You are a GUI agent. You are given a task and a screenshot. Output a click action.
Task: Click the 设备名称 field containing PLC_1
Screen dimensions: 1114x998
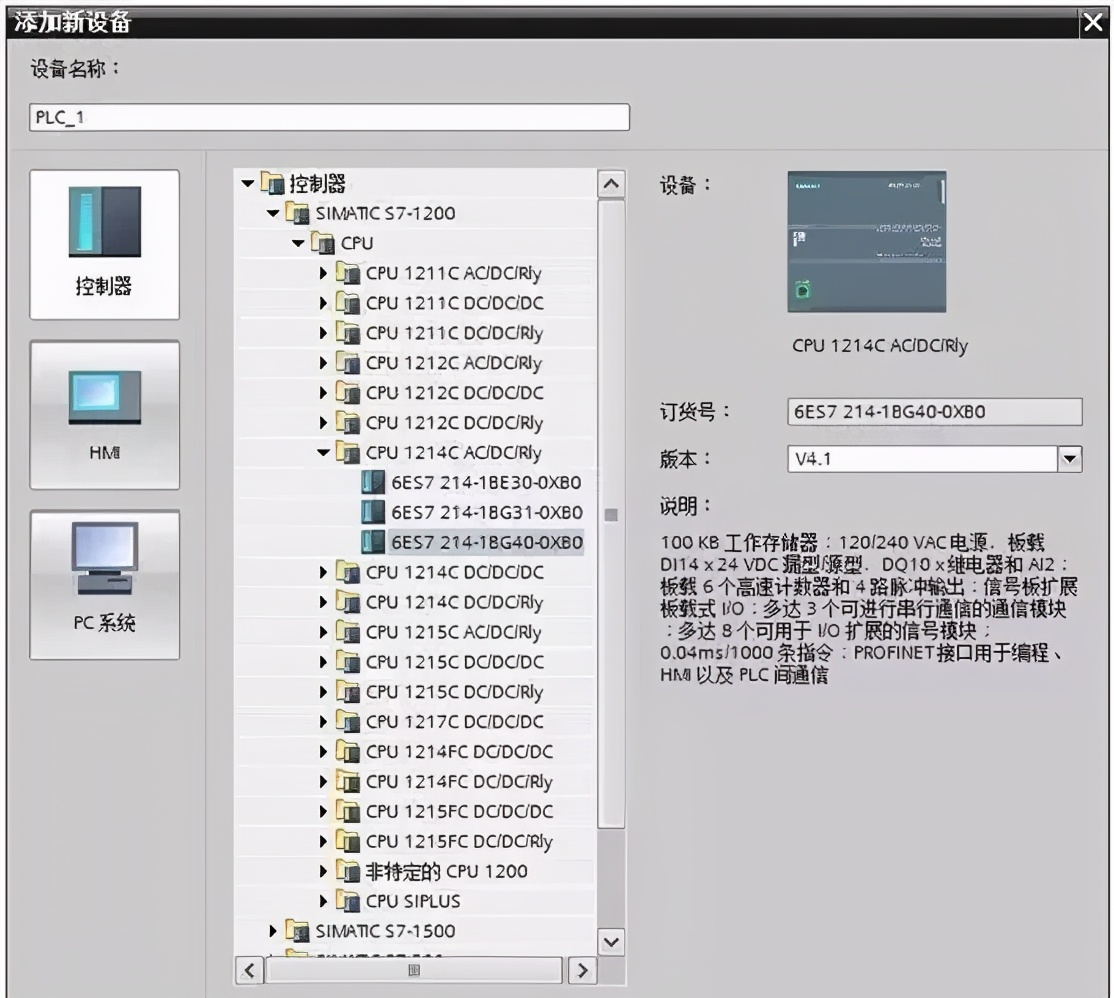pyautogui.click(x=329, y=117)
